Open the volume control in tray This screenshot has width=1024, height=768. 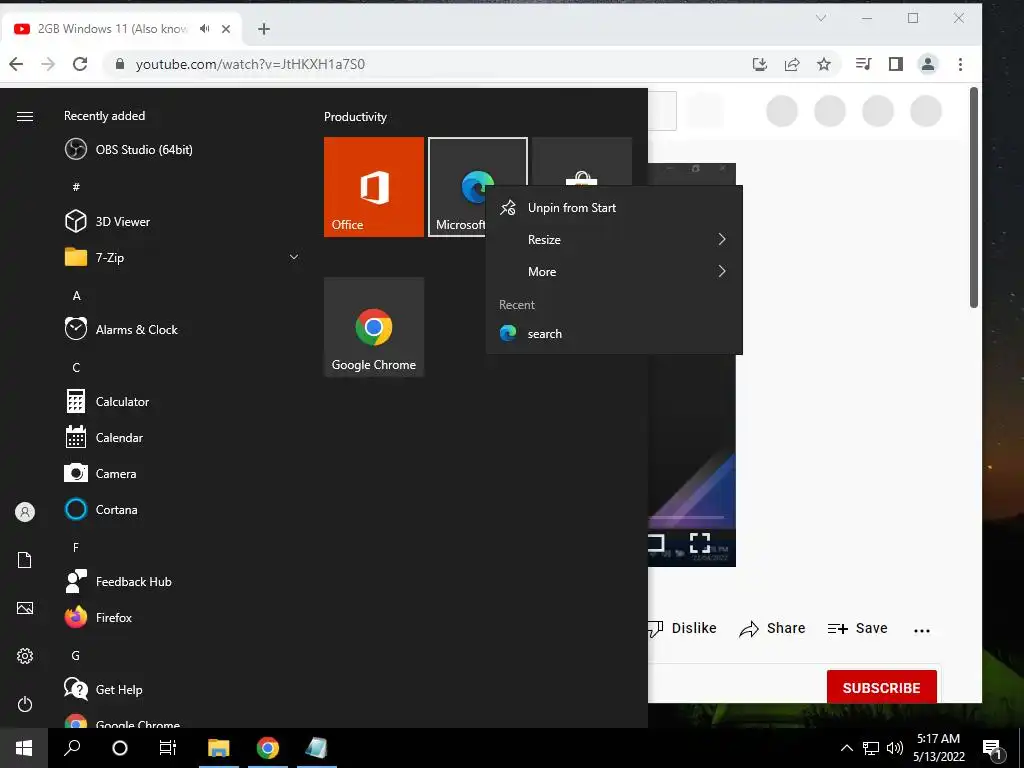click(895, 748)
